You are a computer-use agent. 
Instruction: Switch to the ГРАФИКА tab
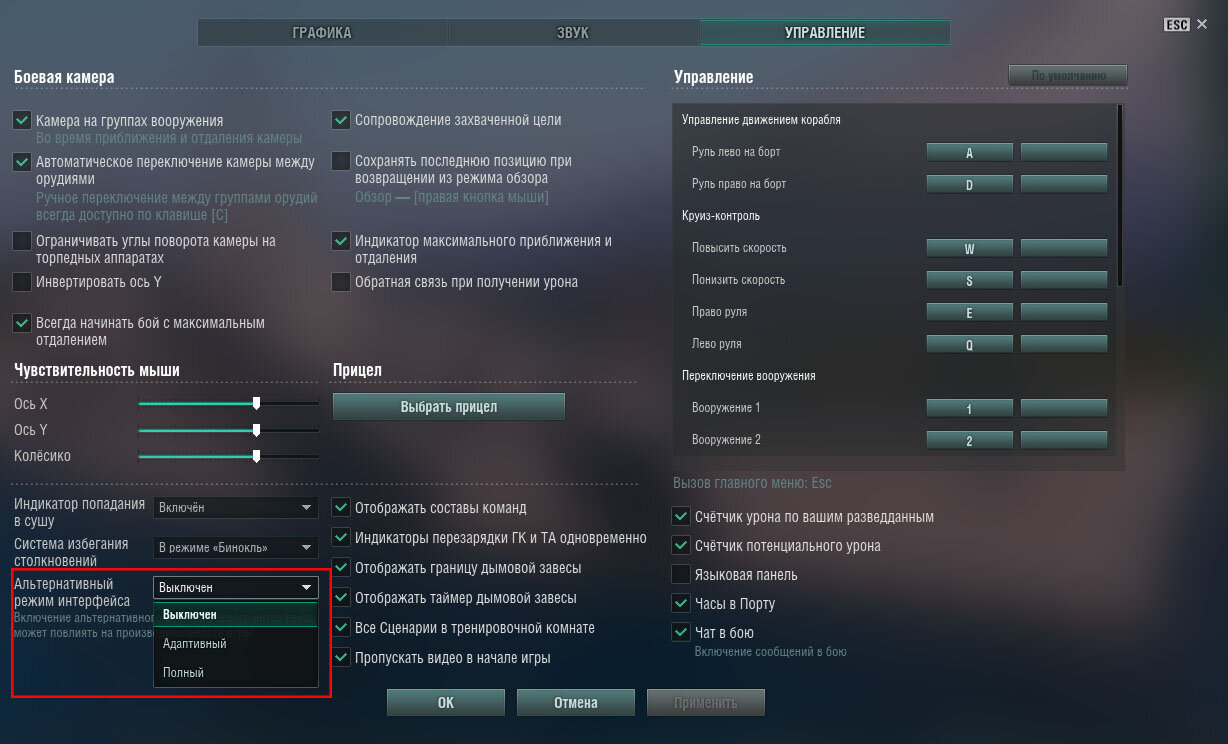point(322,33)
